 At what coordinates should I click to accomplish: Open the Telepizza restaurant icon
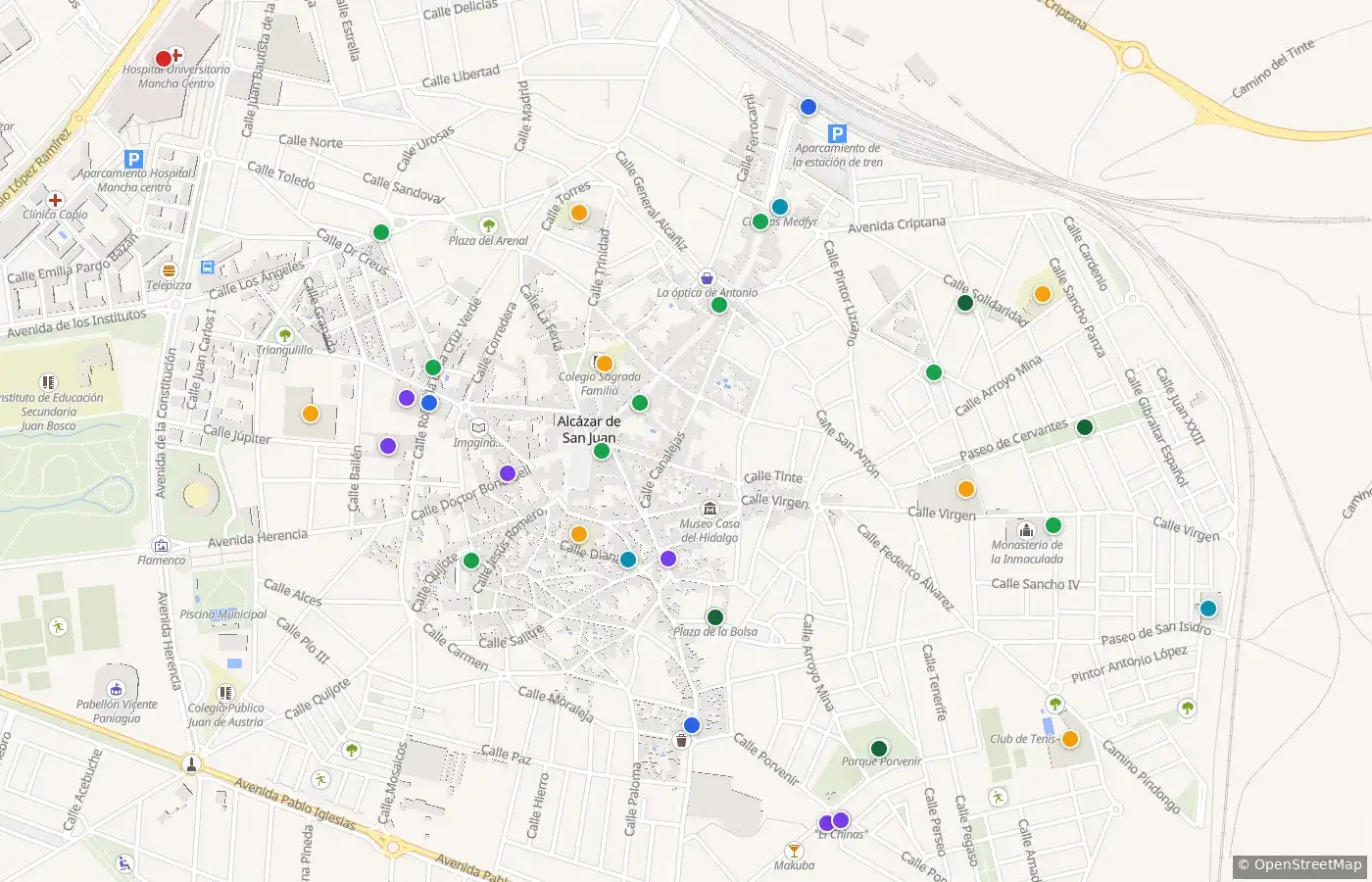[x=169, y=269]
